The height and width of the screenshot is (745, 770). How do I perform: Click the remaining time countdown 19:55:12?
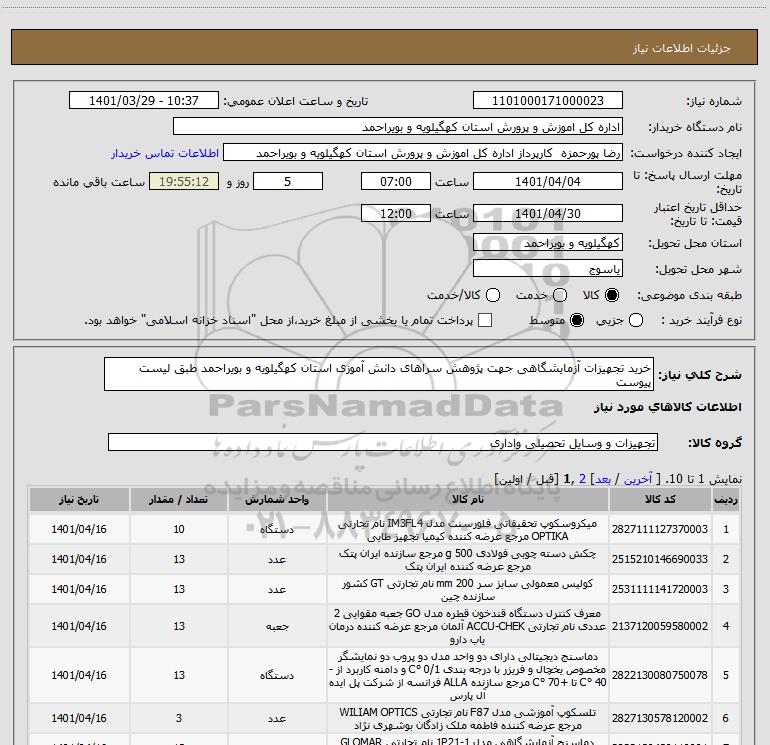pyautogui.click(x=184, y=182)
